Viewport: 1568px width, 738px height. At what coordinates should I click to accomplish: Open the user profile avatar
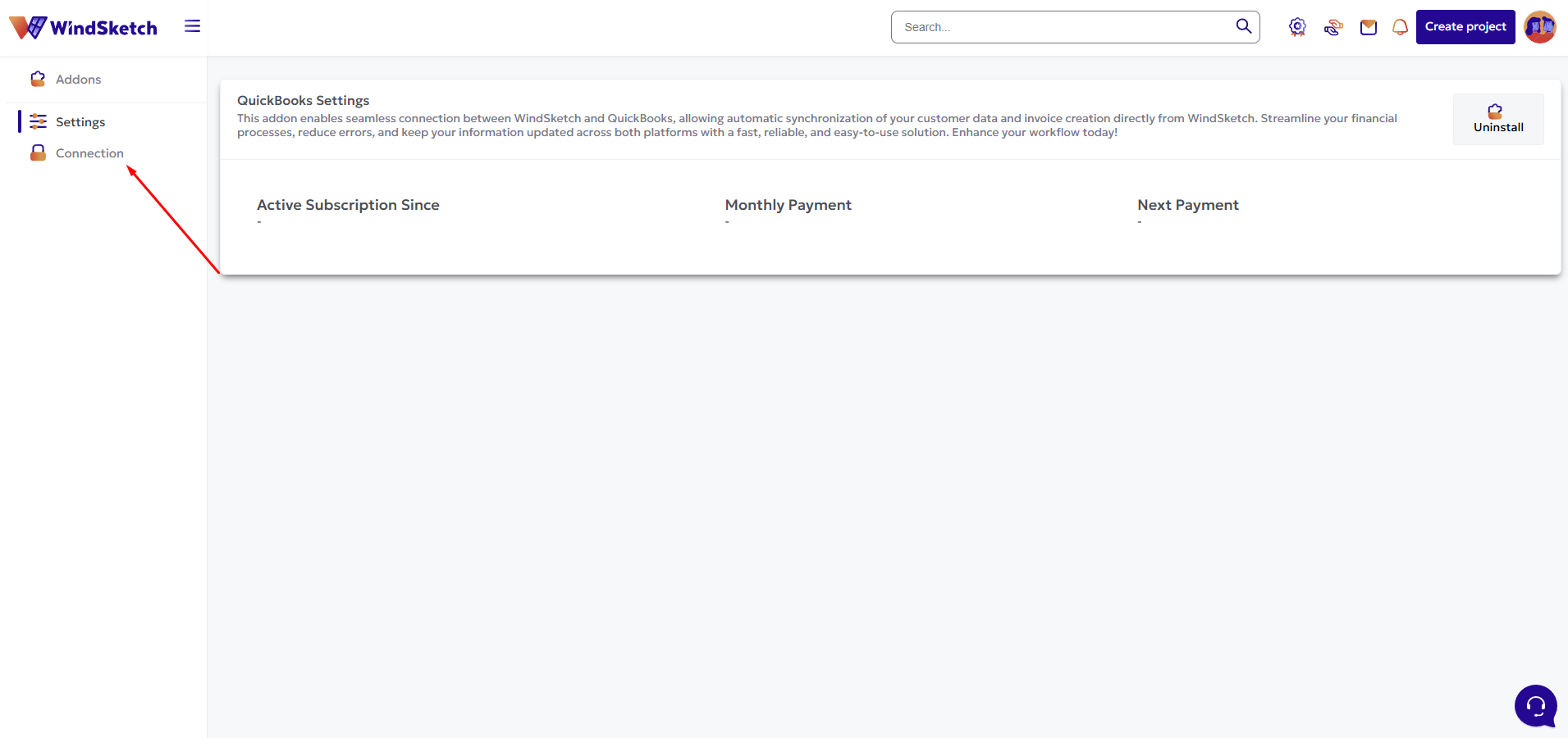tap(1540, 27)
